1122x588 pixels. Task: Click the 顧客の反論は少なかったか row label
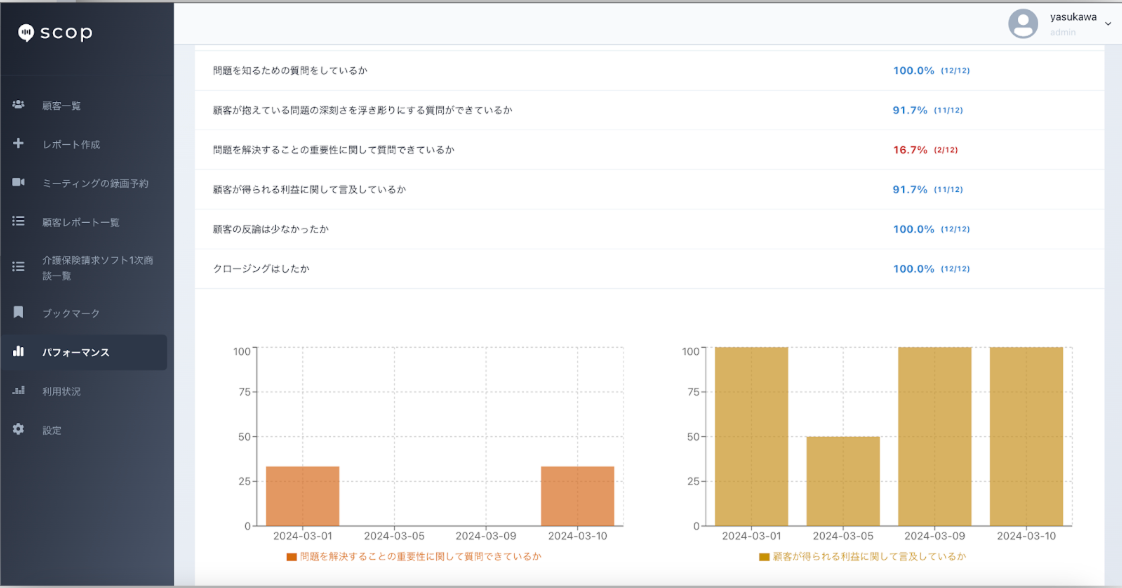(270, 229)
